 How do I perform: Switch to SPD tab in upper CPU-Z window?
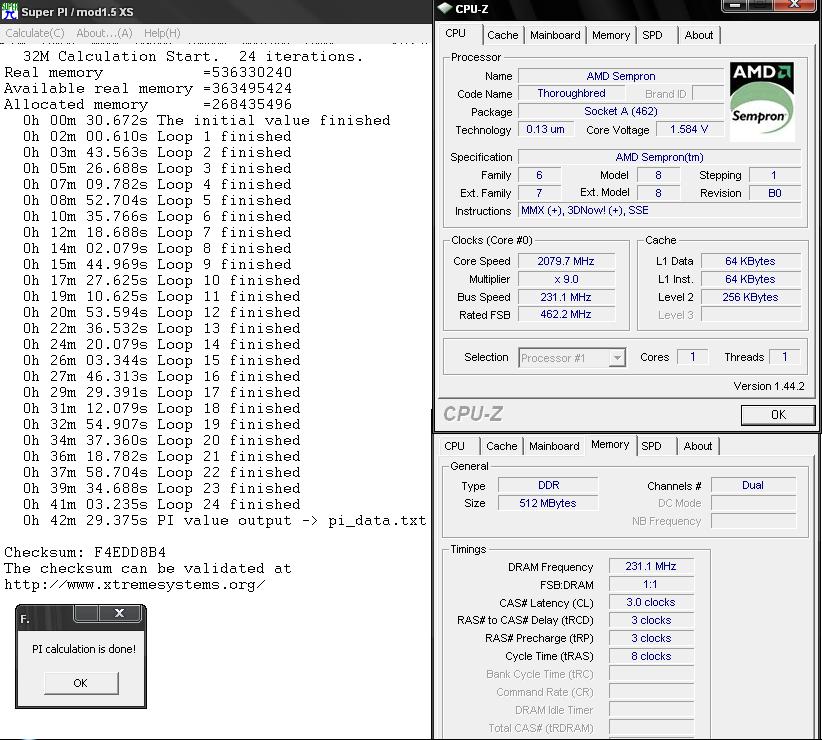pos(652,35)
